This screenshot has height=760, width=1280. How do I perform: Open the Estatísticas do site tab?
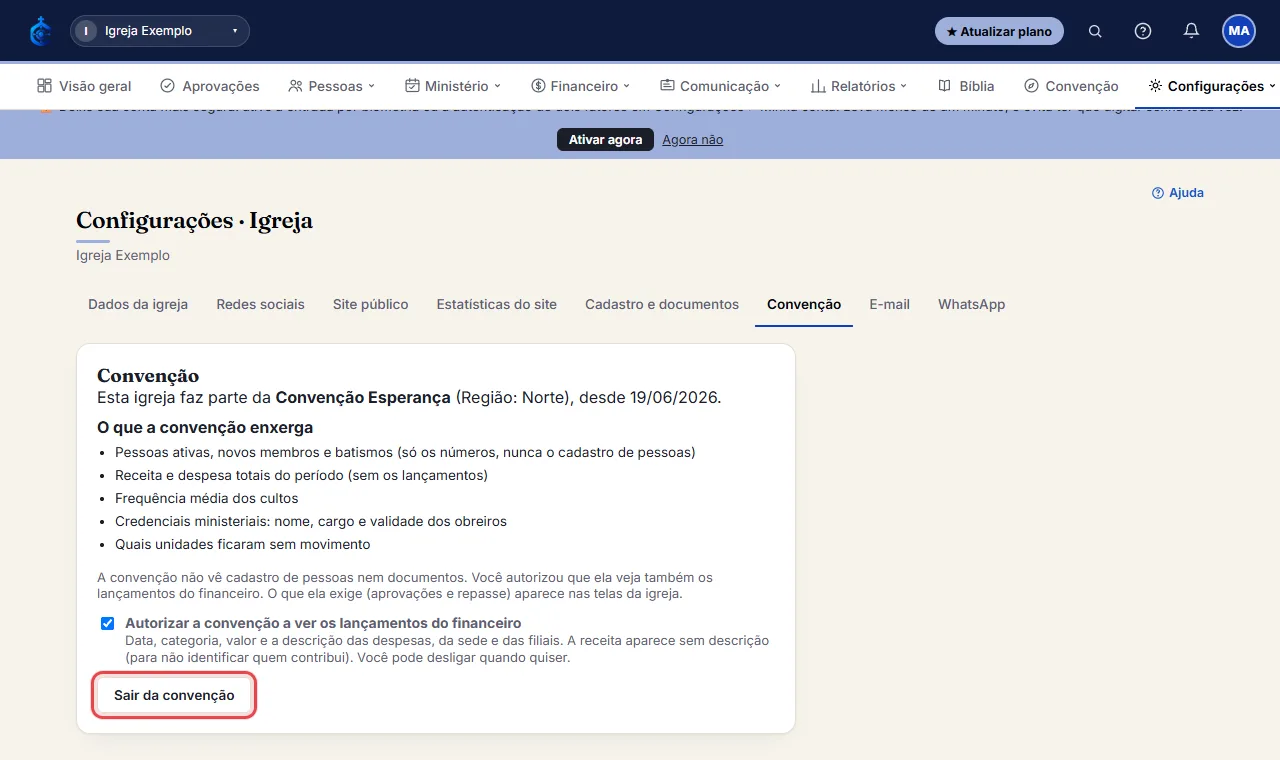click(496, 304)
